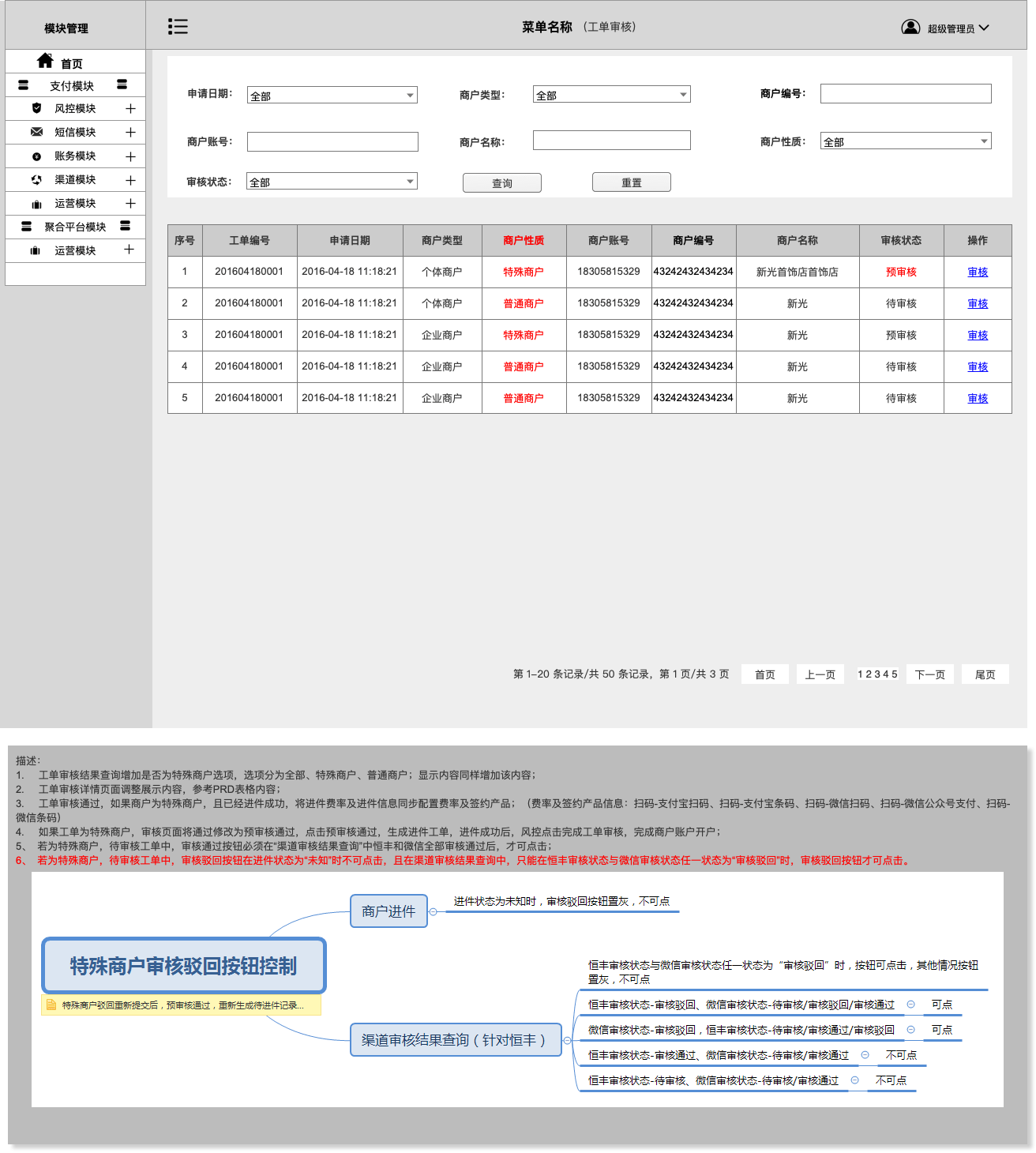
Task: Expand 风控模块 with its plus sign
Action: click(130, 108)
